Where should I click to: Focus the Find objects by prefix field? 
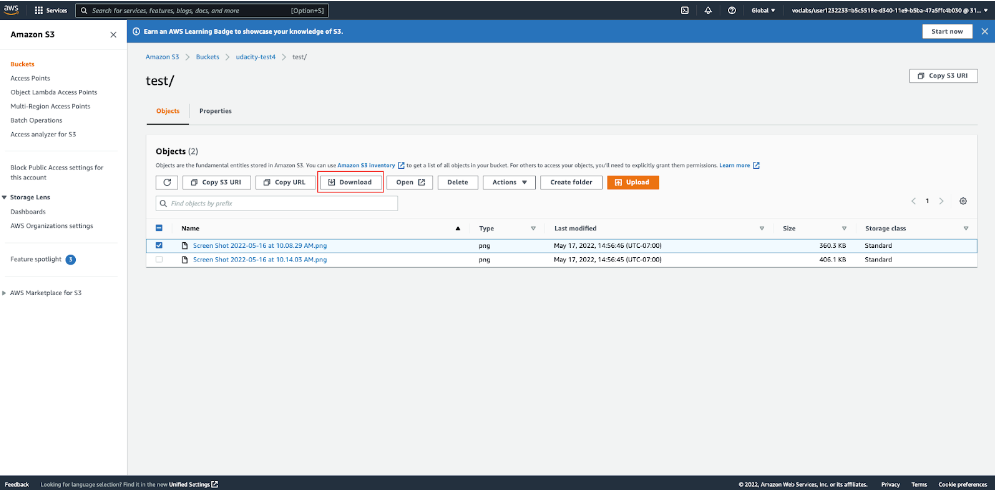point(277,203)
